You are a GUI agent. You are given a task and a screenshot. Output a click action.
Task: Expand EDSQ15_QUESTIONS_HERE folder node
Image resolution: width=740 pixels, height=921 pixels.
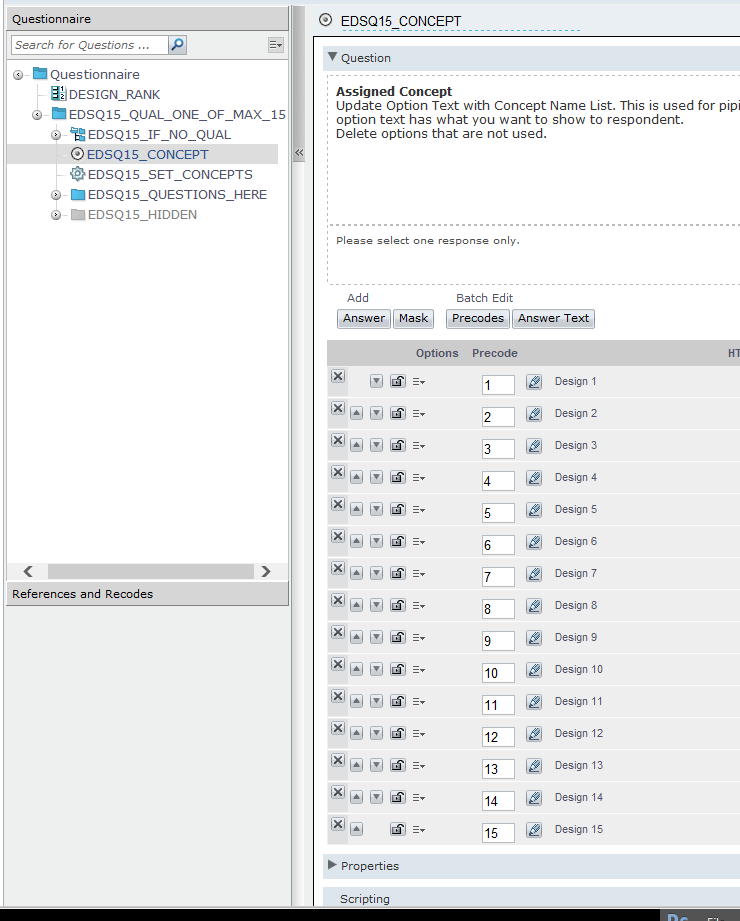pyautogui.click(x=56, y=194)
